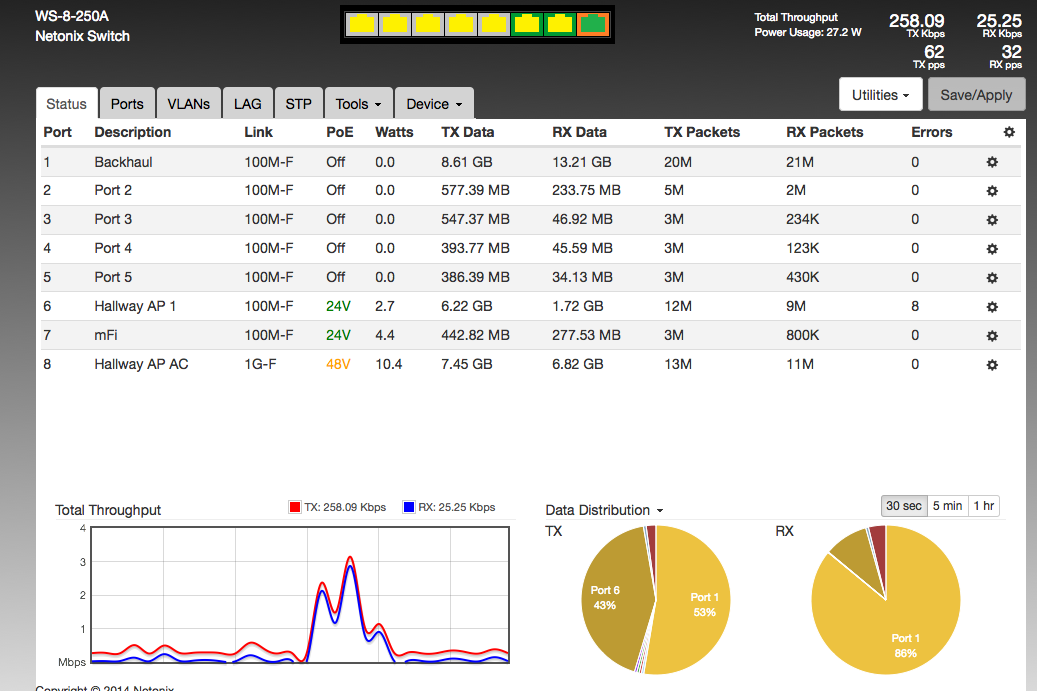Screen dimensions: 1037x691
Task: Click the port 6 green icon in header
Action: point(526,24)
